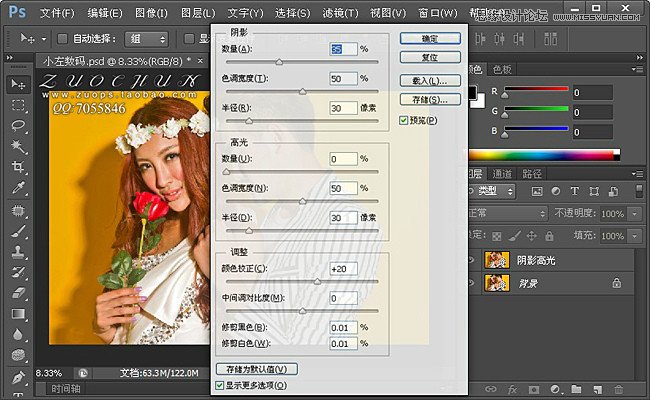Viewport: 650px width, 400px height.
Task: Pick the Magic Wand tool
Action: coord(18,146)
